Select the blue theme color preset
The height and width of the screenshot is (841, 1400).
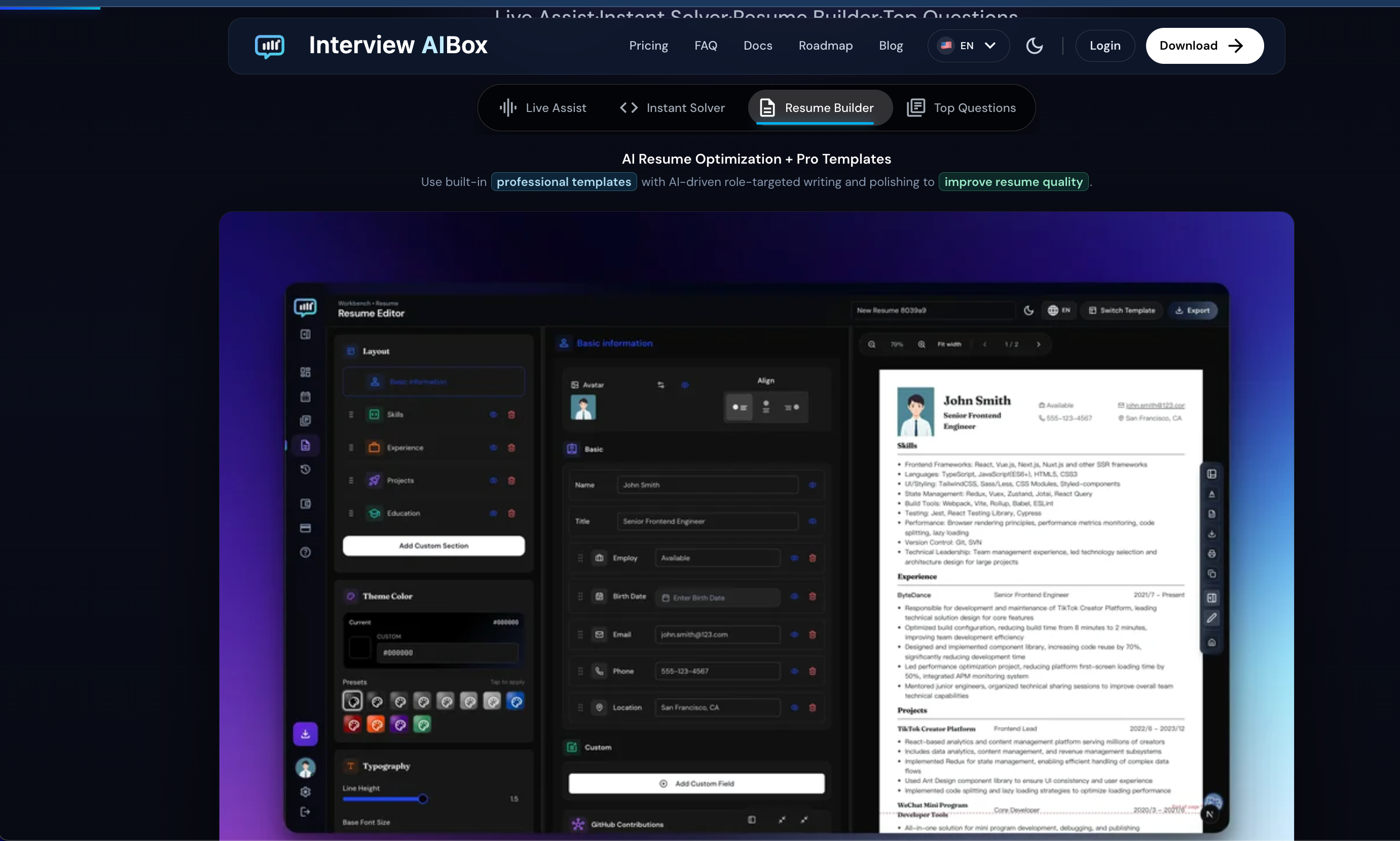coord(515,702)
